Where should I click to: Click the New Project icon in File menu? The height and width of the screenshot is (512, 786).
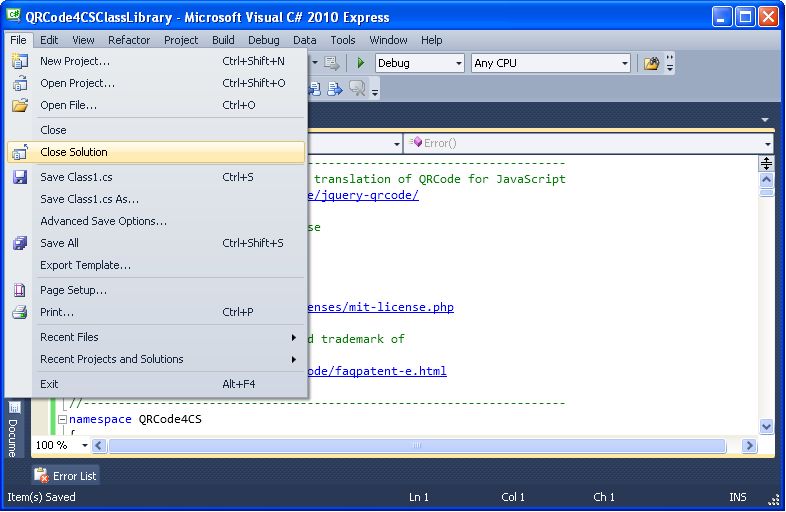(x=20, y=61)
